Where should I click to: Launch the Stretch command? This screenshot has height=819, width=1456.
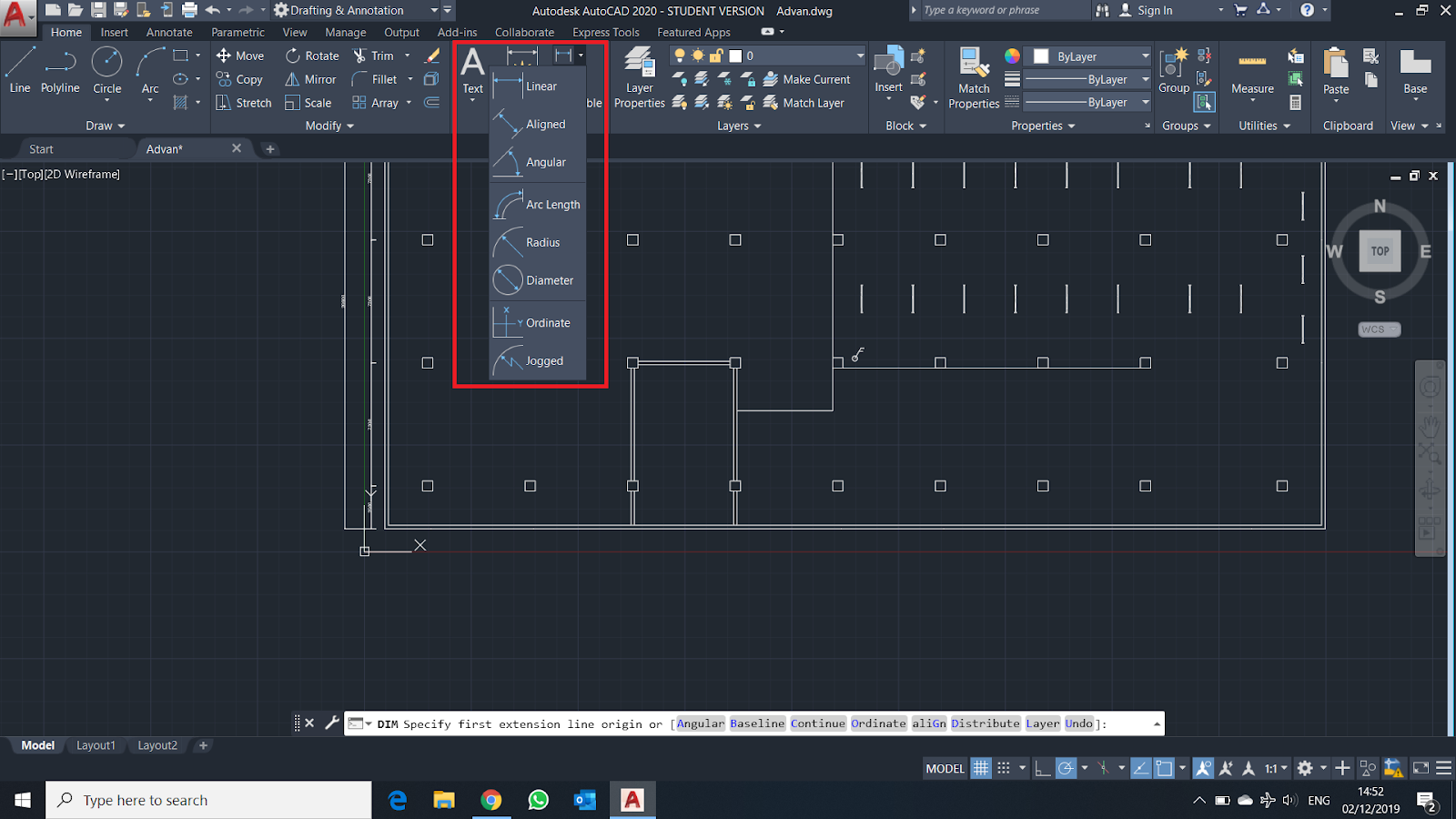[244, 103]
